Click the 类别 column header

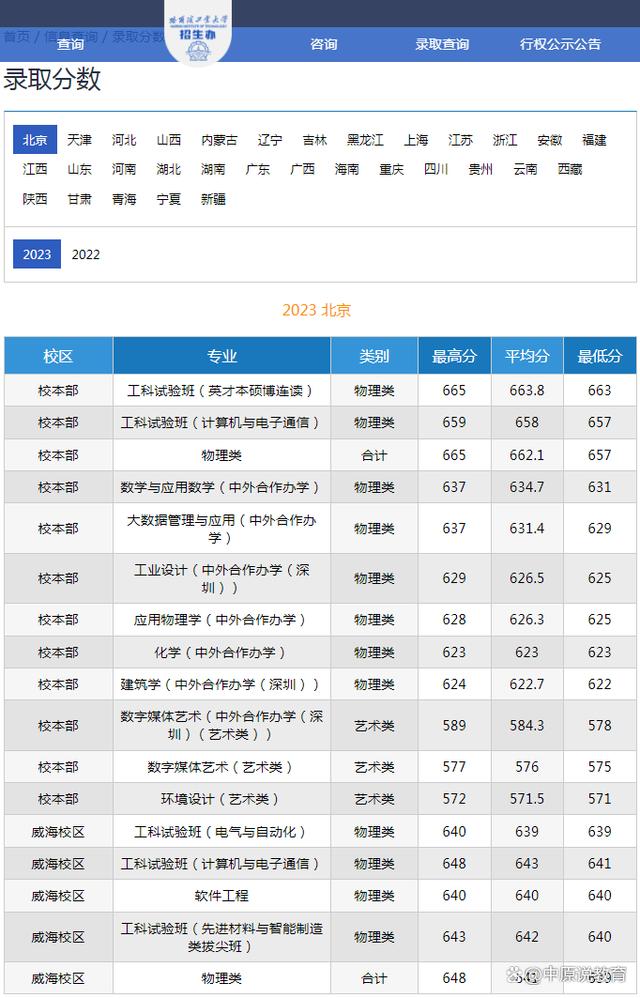click(x=374, y=356)
